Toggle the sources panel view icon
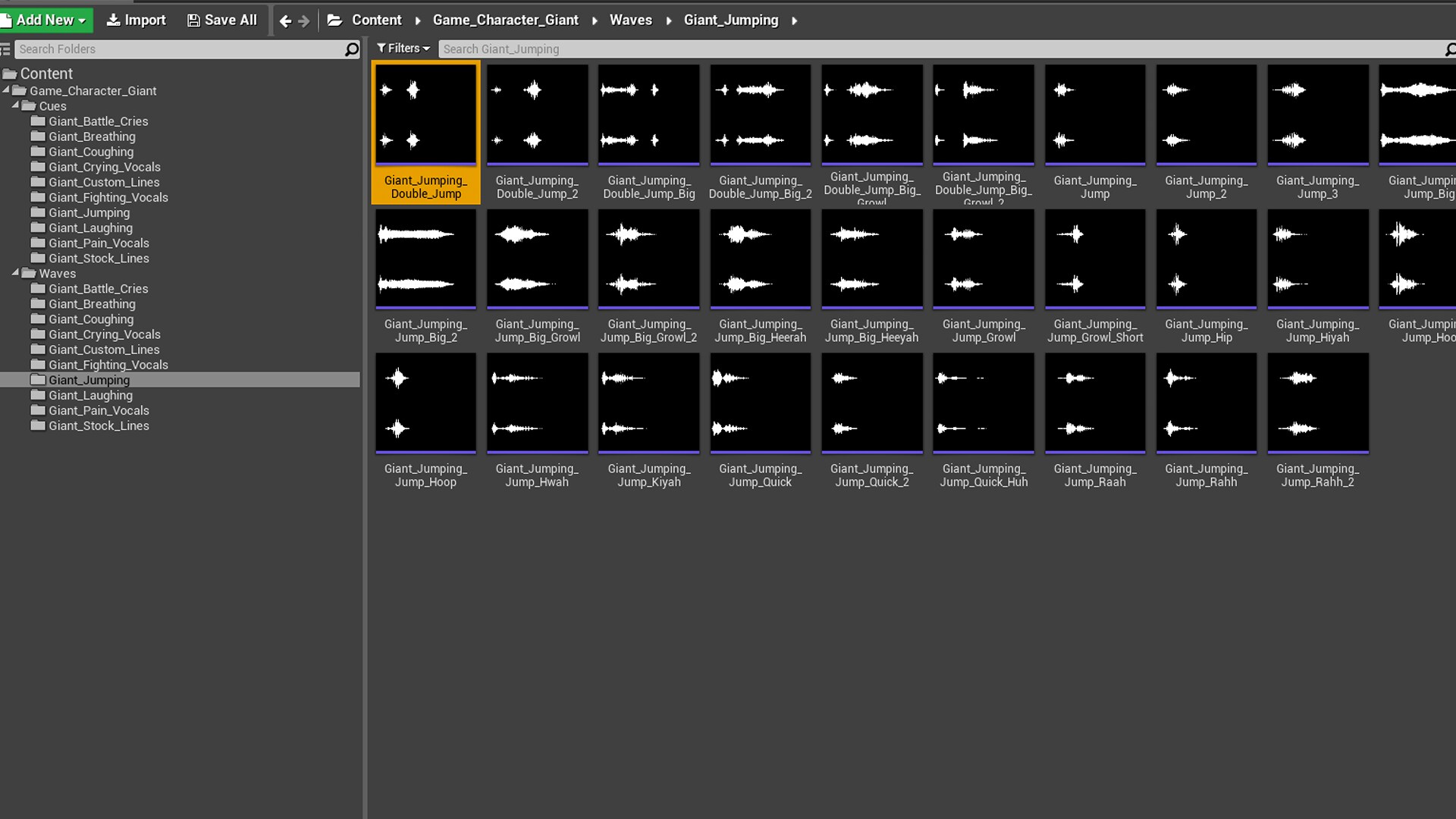Image resolution: width=1456 pixels, height=819 pixels. tap(5, 49)
